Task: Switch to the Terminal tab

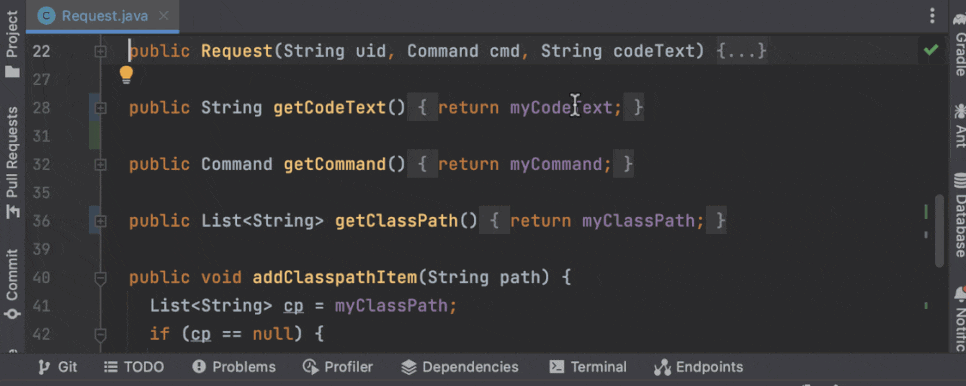Action: (x=588, y=368)
